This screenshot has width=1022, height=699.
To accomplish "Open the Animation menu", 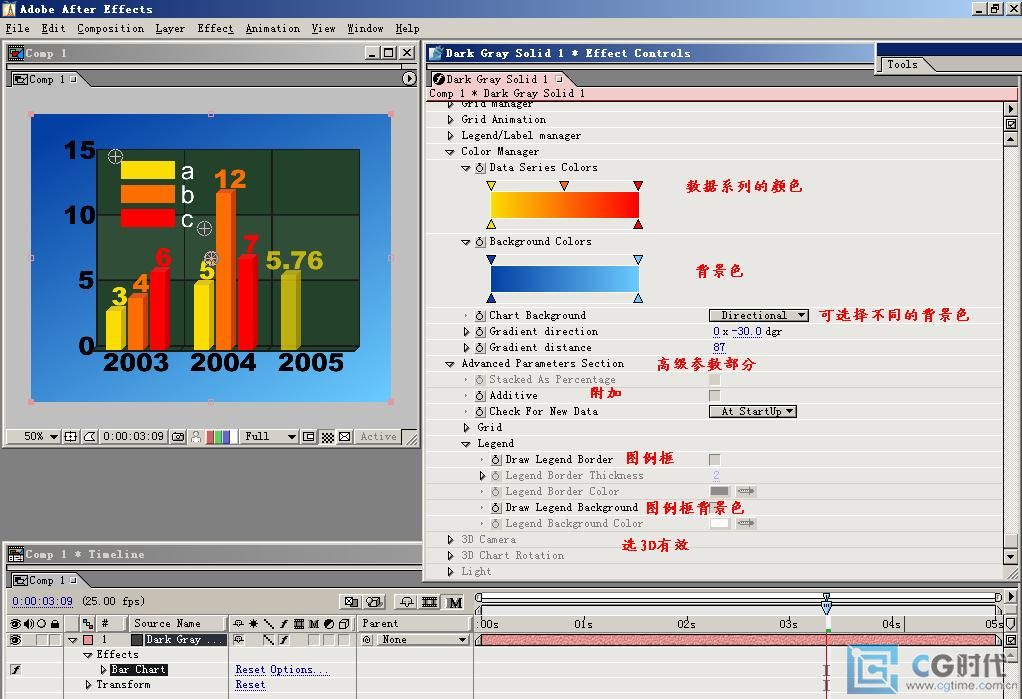I will (x=273, y=29).
